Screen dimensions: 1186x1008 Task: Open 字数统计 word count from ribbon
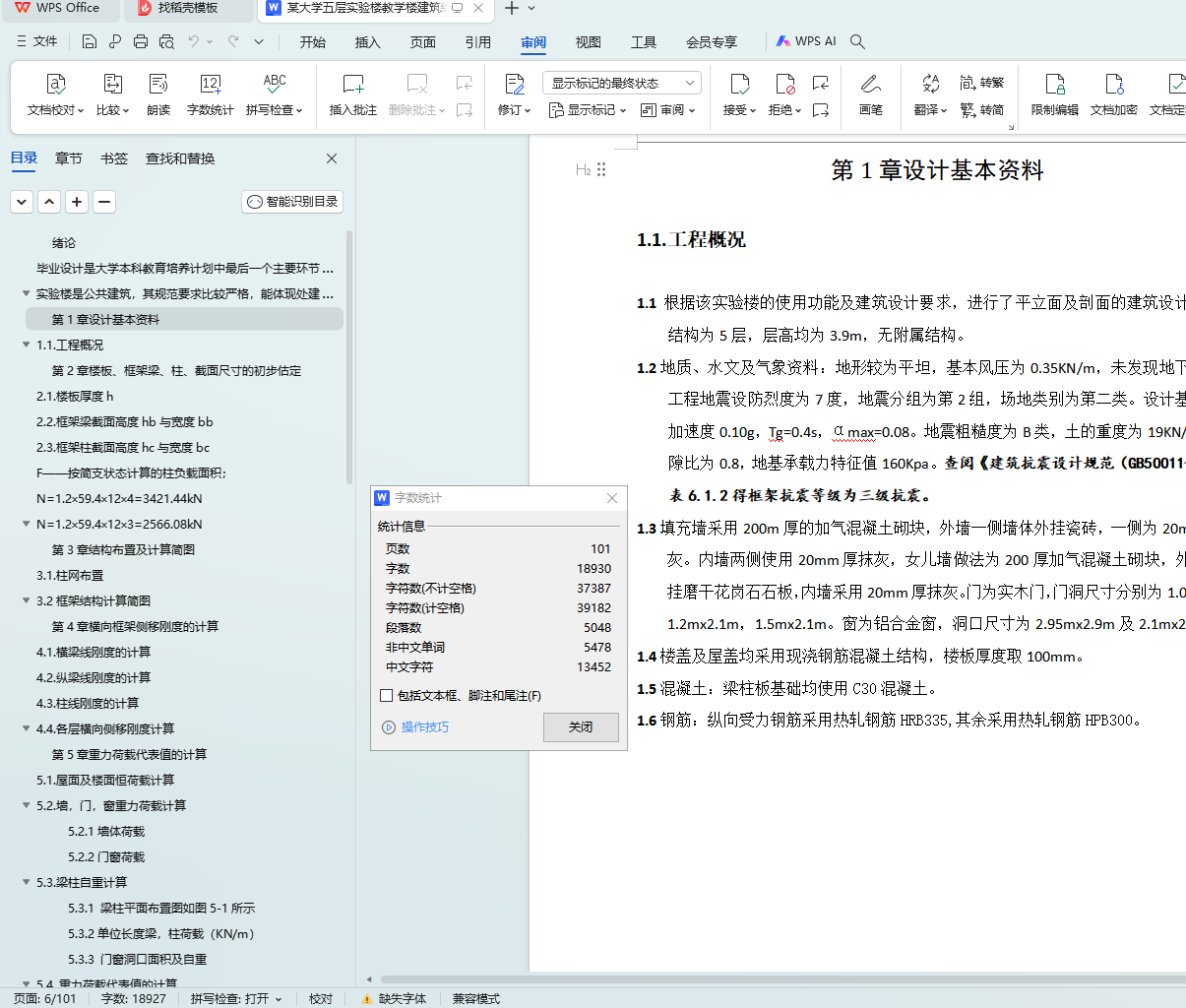[x=211, y=94]
